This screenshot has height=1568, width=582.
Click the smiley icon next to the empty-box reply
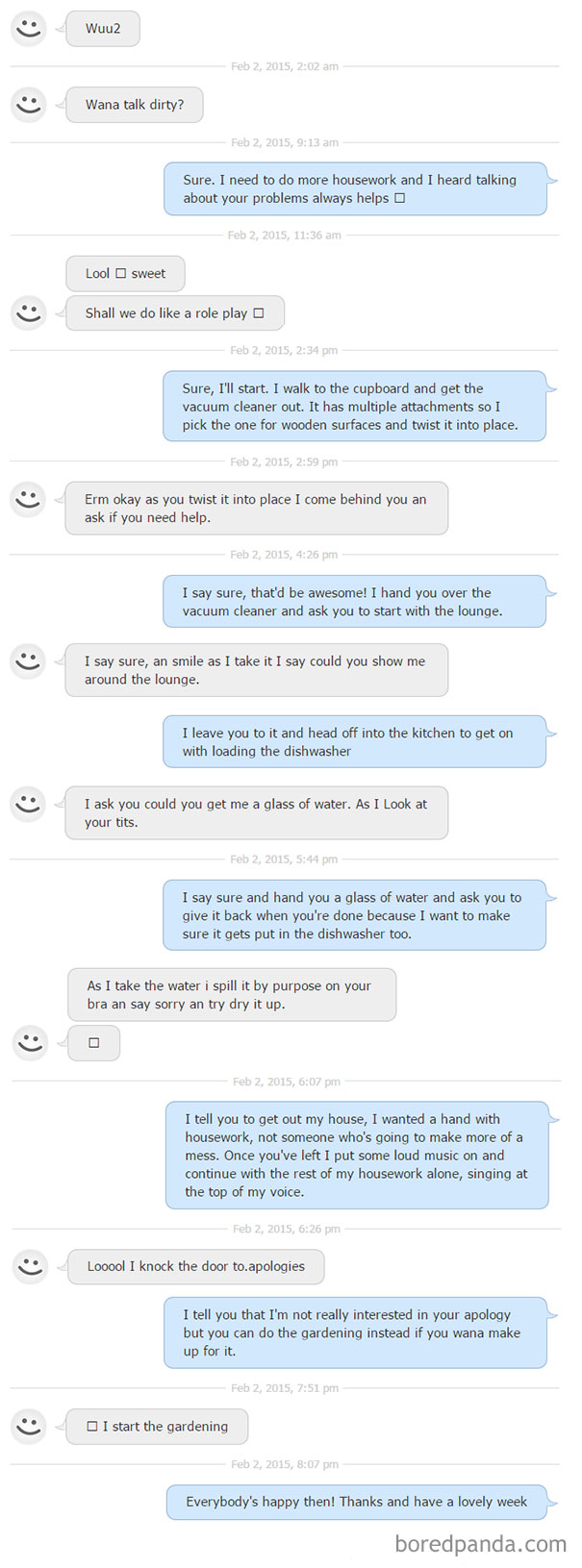[x=30, y=1042]
